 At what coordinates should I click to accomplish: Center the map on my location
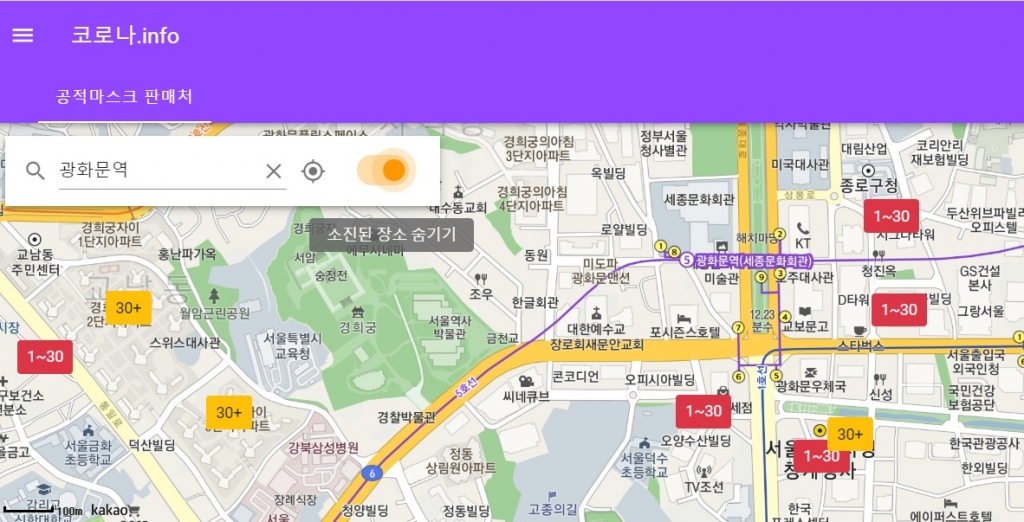(x=313, y=171)
